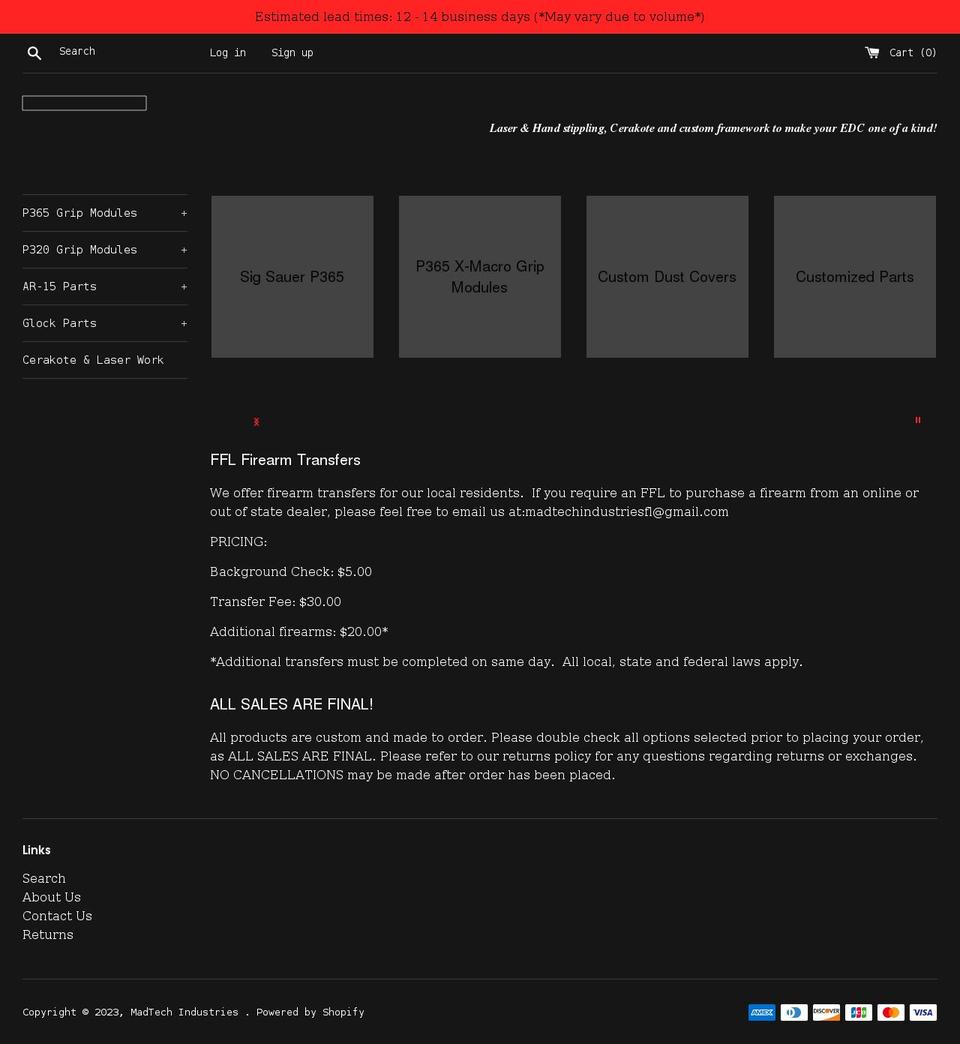Open the P365 X-Macro Grip Modules tile
Viewport: 960px width, 1044px height.
[x=479, y=276]
